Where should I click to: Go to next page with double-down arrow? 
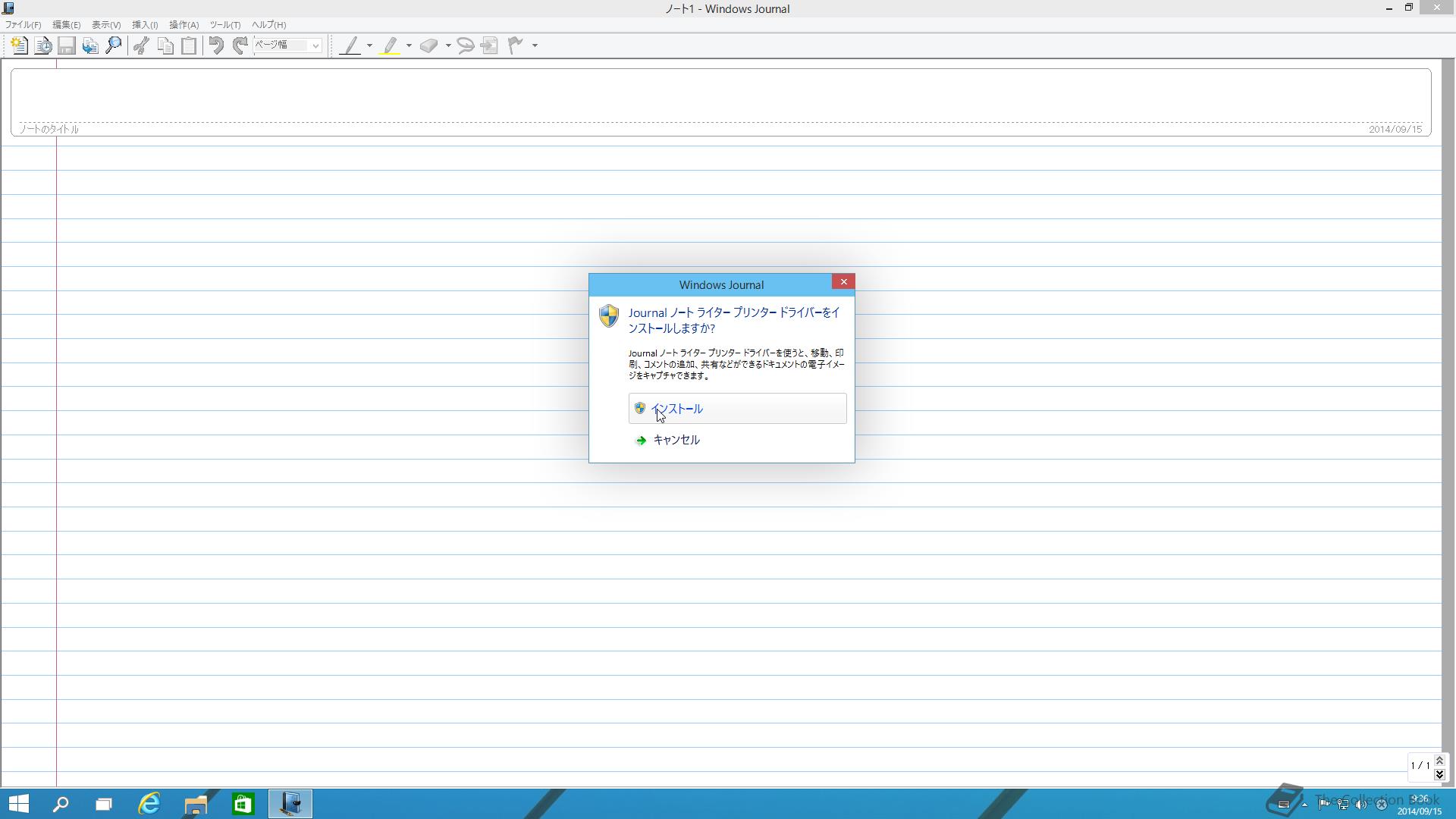1439,774
